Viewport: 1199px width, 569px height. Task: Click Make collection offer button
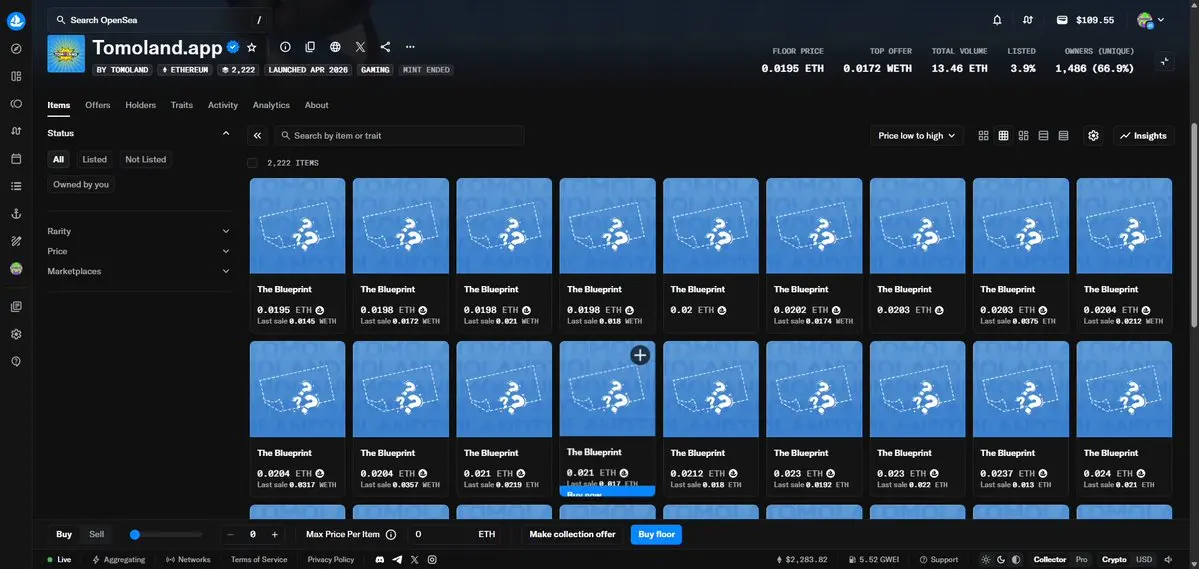pos(573,534)
